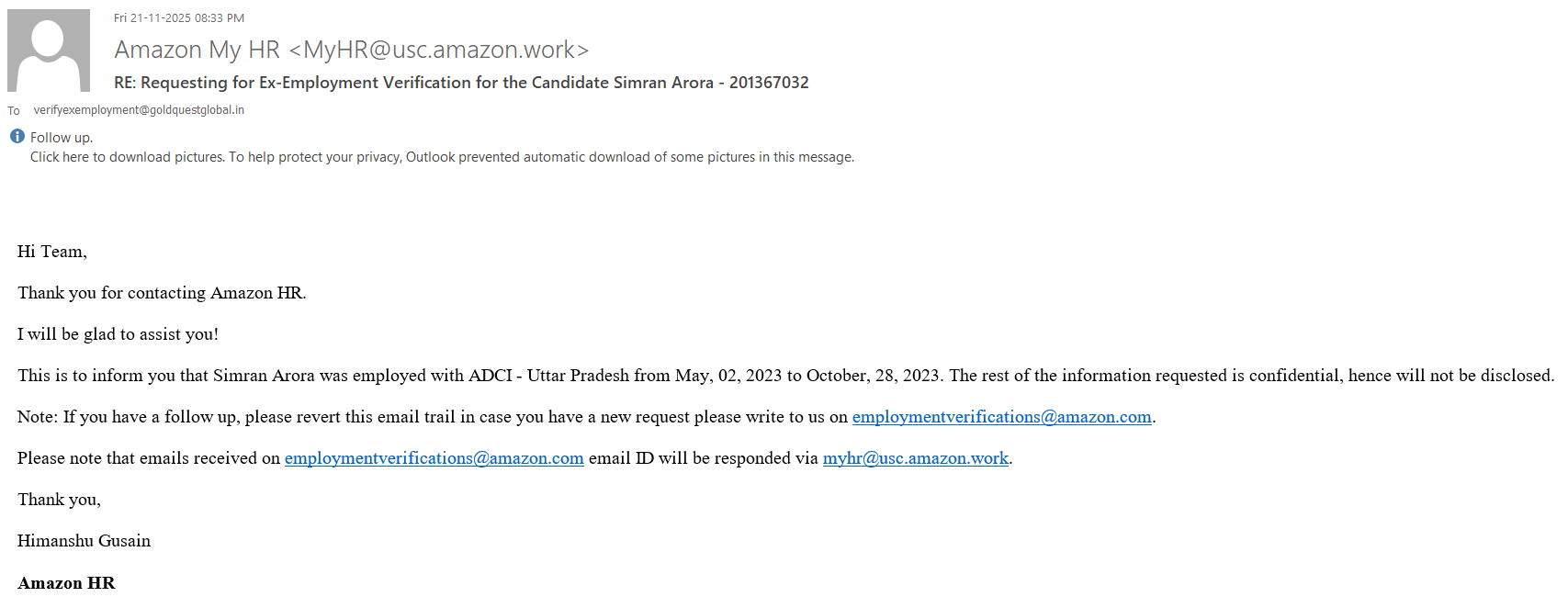Screen dimensions: 1568x608
Task: Click the sender's profile avatar picture
Action: [49, 51]
